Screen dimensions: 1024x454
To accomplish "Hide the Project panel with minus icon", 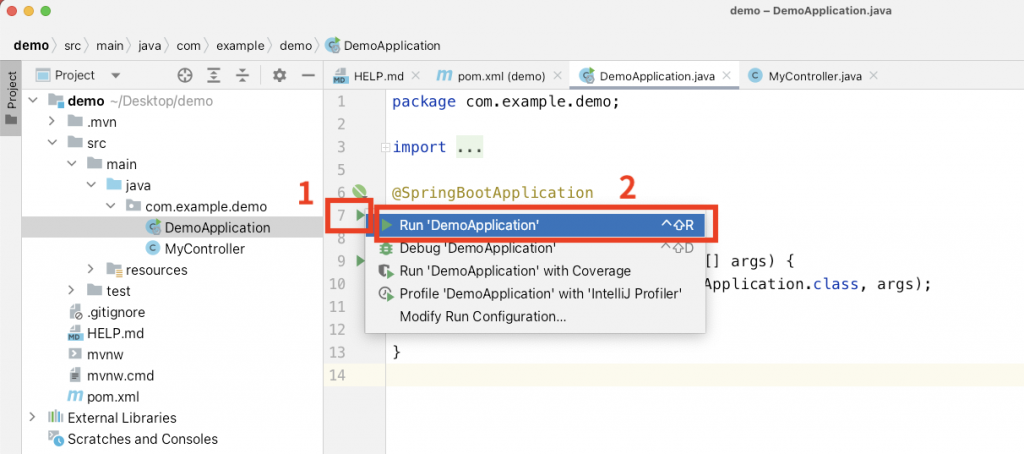I will (308, 75).
